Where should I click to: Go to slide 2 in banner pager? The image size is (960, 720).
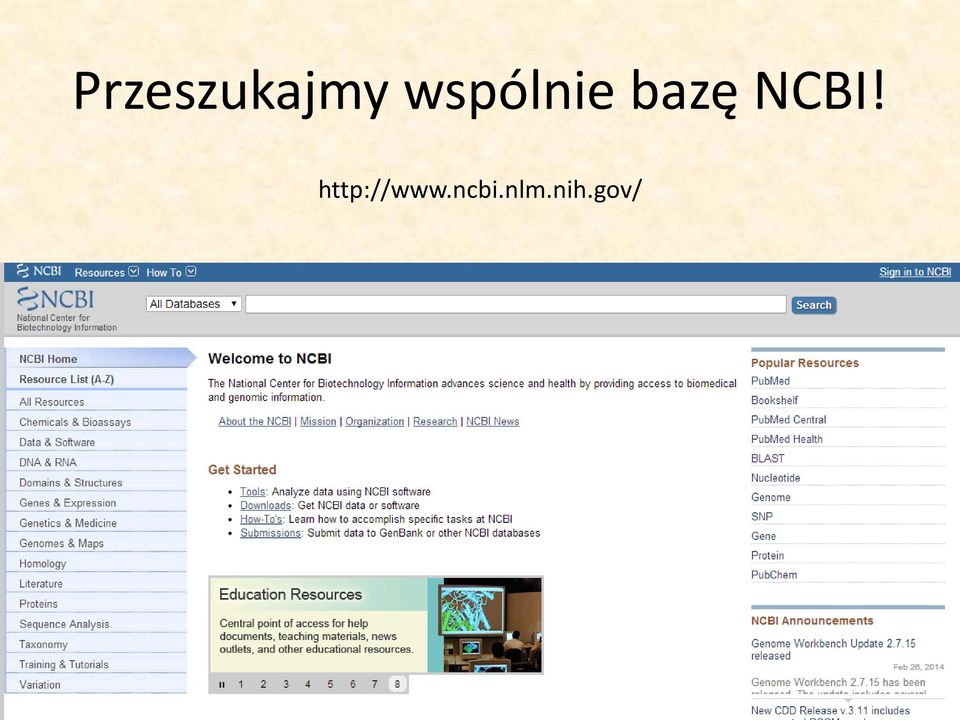263,684
